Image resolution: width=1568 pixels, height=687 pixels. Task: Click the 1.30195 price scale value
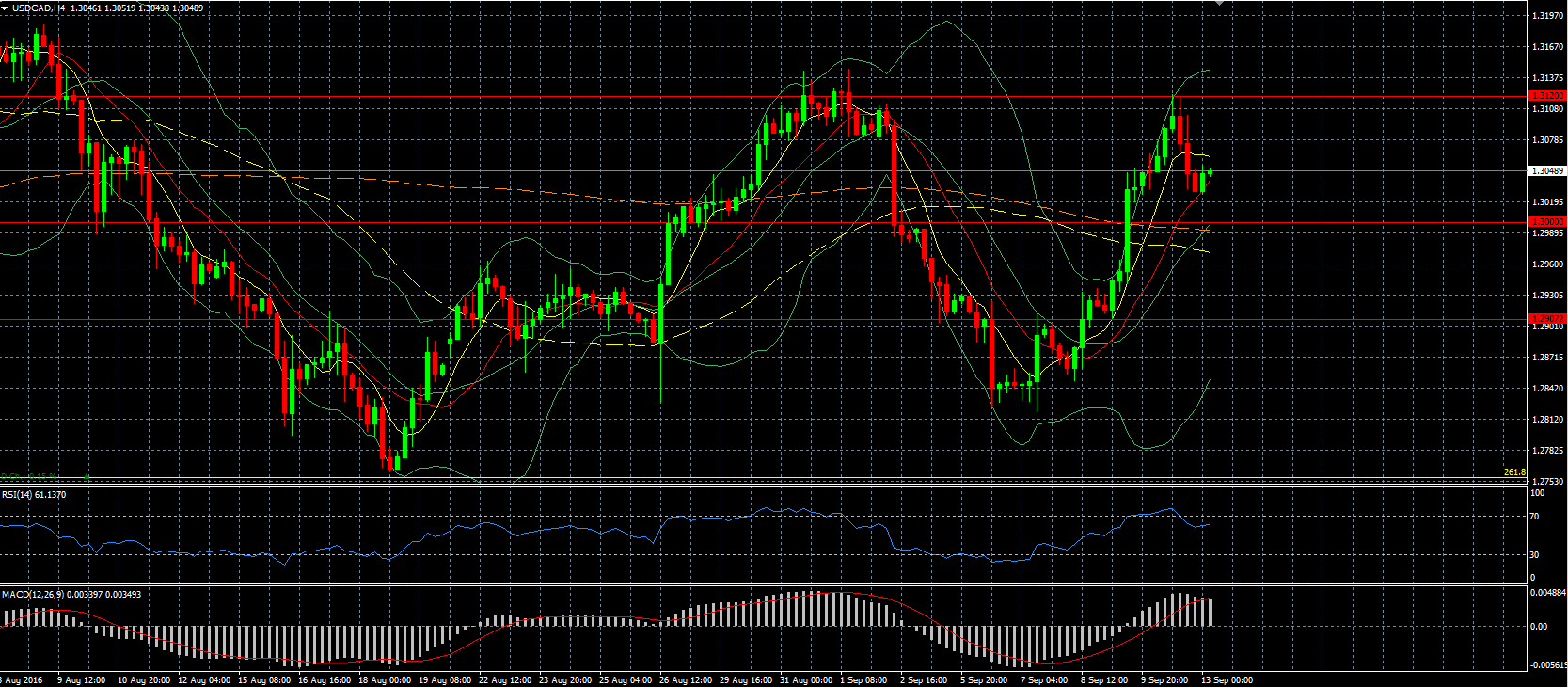1547,202
